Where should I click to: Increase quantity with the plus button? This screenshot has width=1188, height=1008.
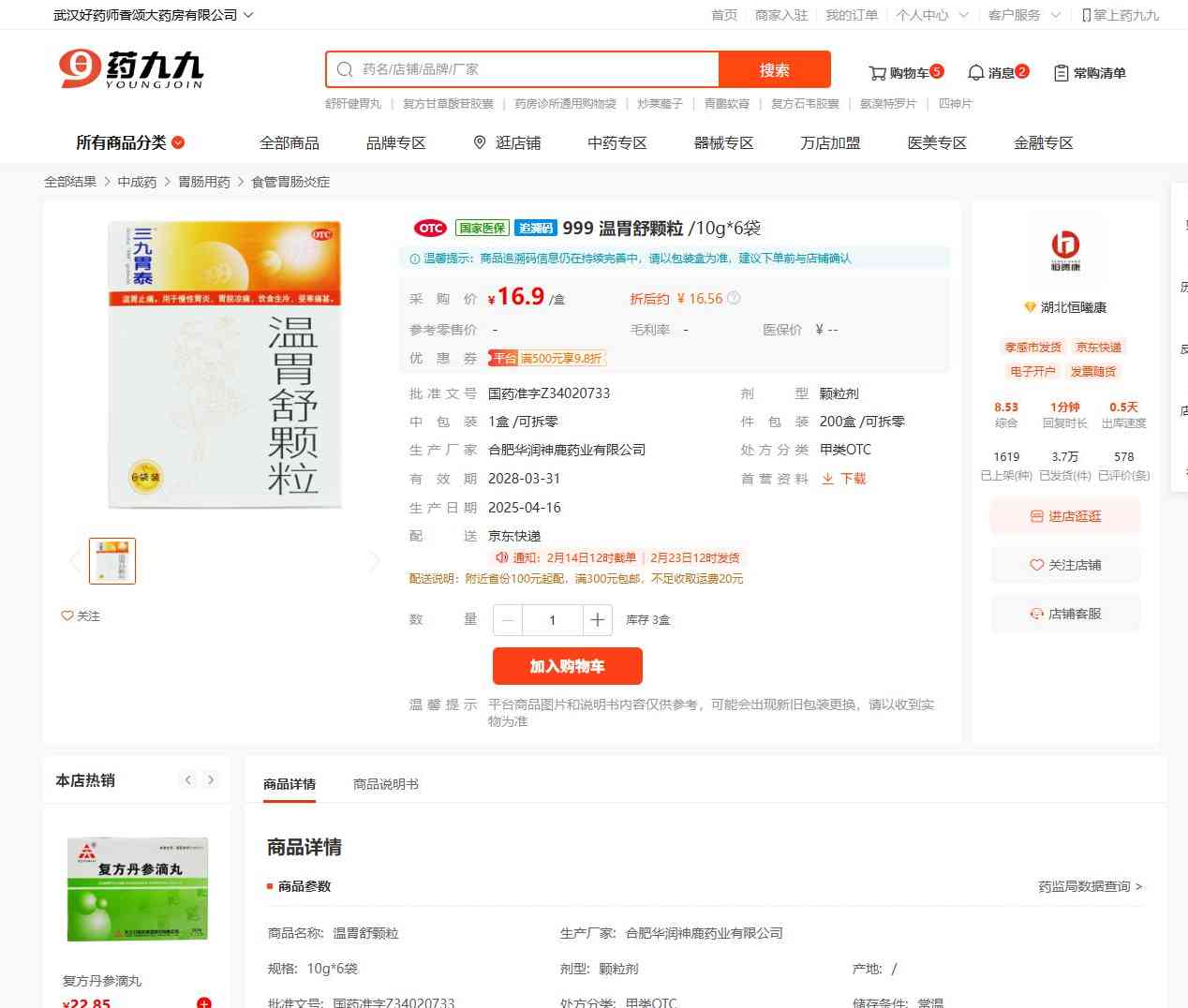[x=597, y=620]
